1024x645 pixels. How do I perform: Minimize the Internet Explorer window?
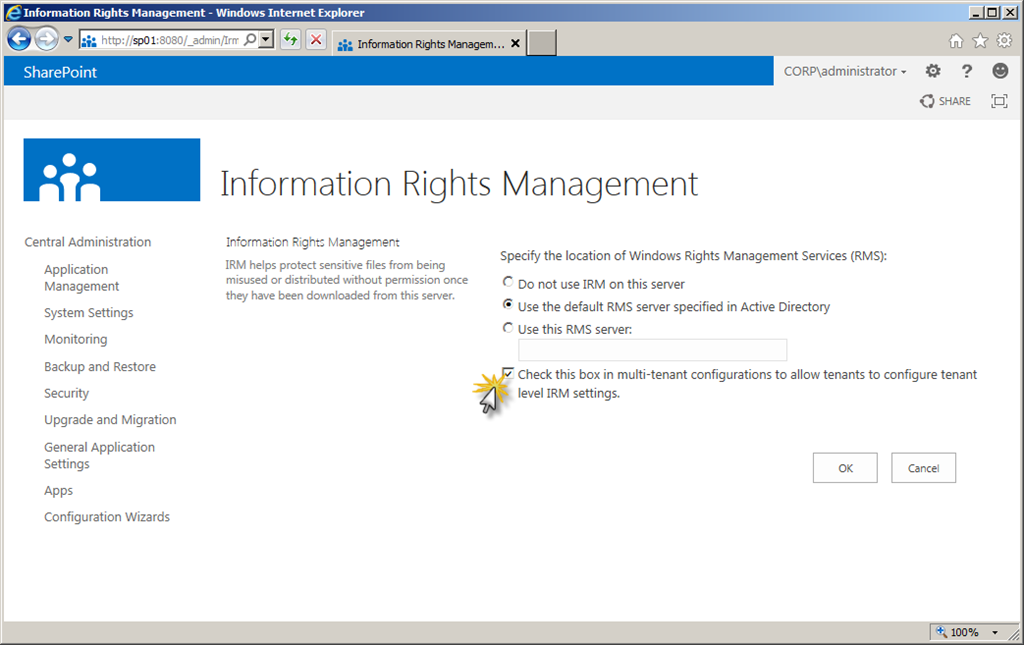point(976,12)
